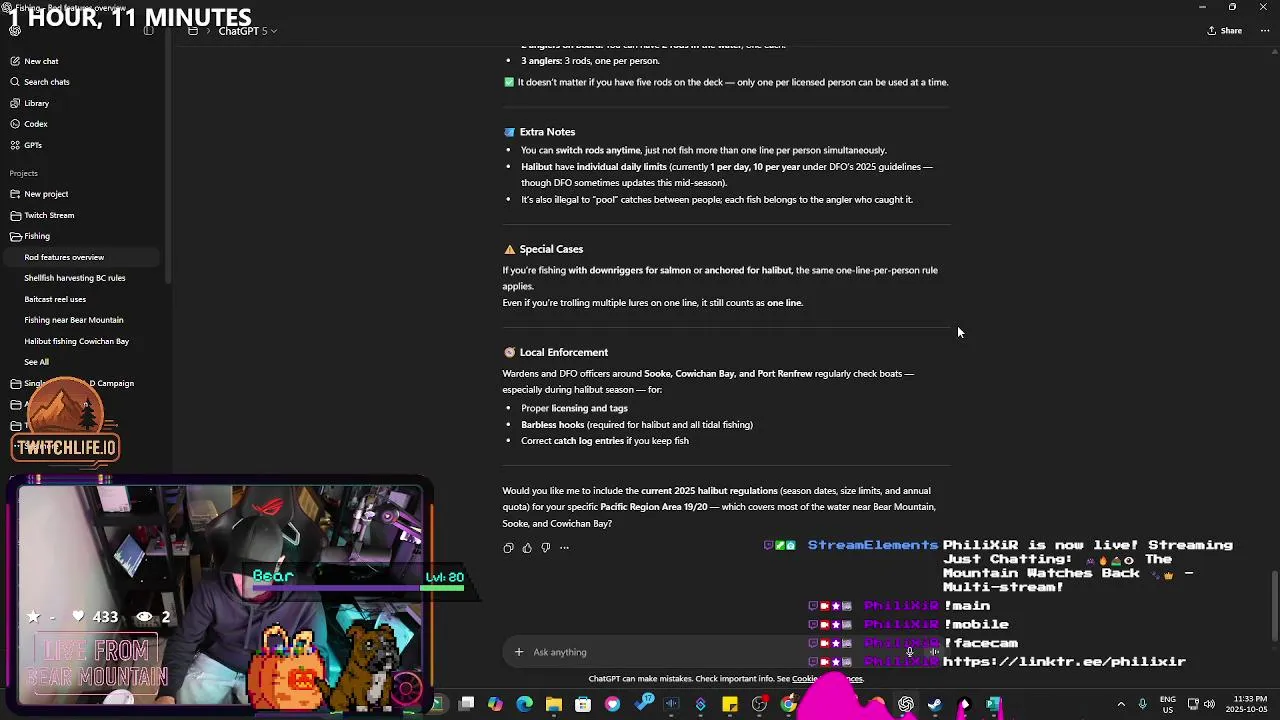Click the Projects section header
This screenshot has width=1280, height=720.
click(24, 173)
